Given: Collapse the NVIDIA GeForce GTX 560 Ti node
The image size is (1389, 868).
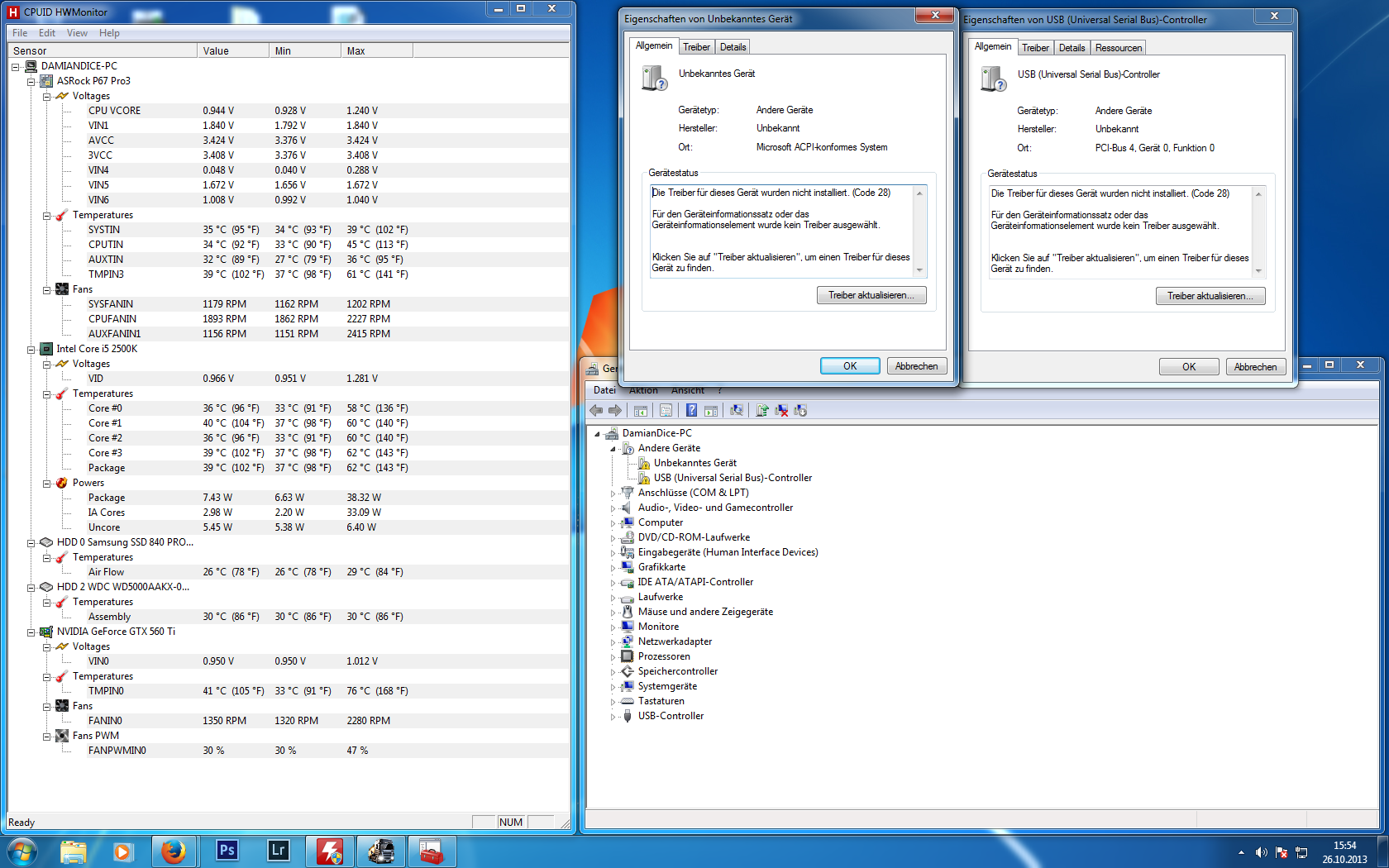Looking at the screenshot, I should coord(31,632).
